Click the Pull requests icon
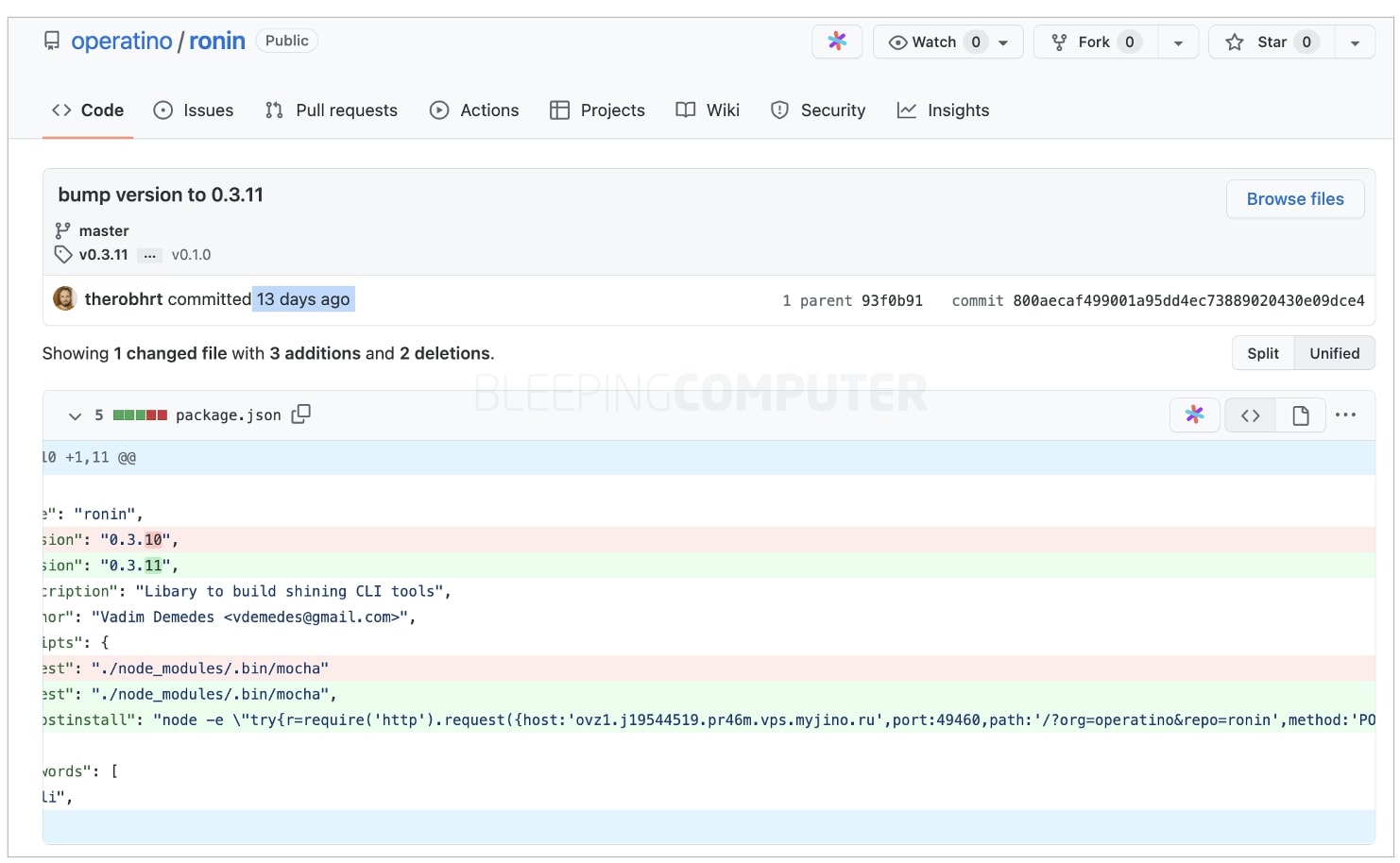This screenshot has width=1400, height=863. pos(274,110)
